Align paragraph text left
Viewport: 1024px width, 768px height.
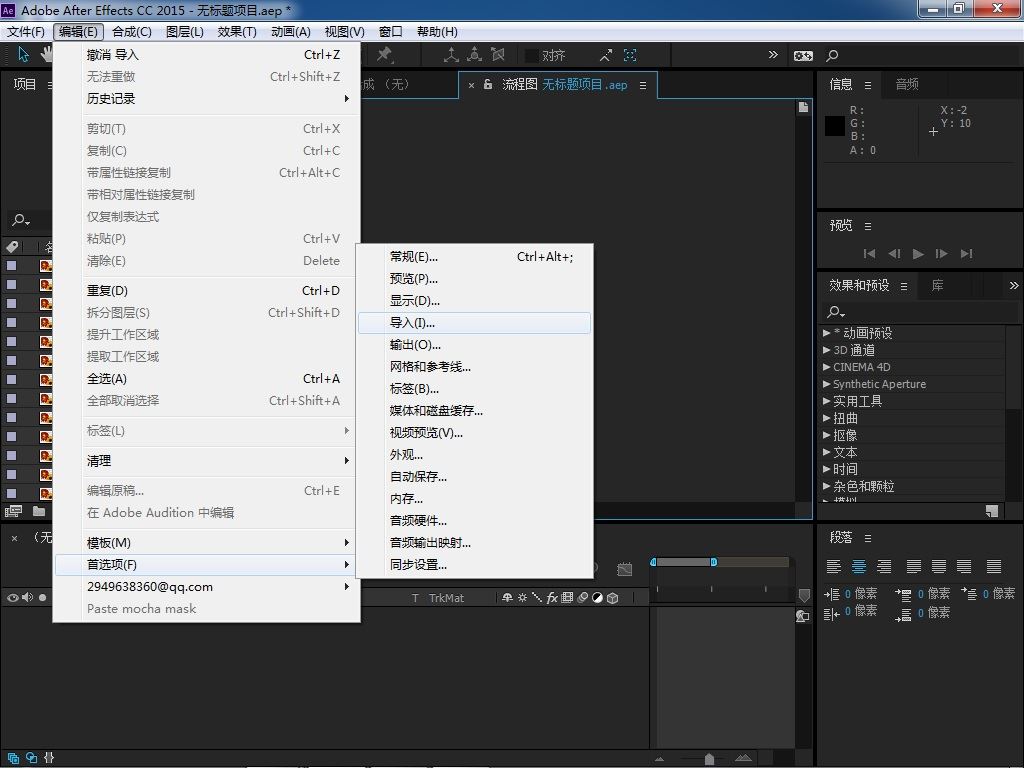click(833, 566)
